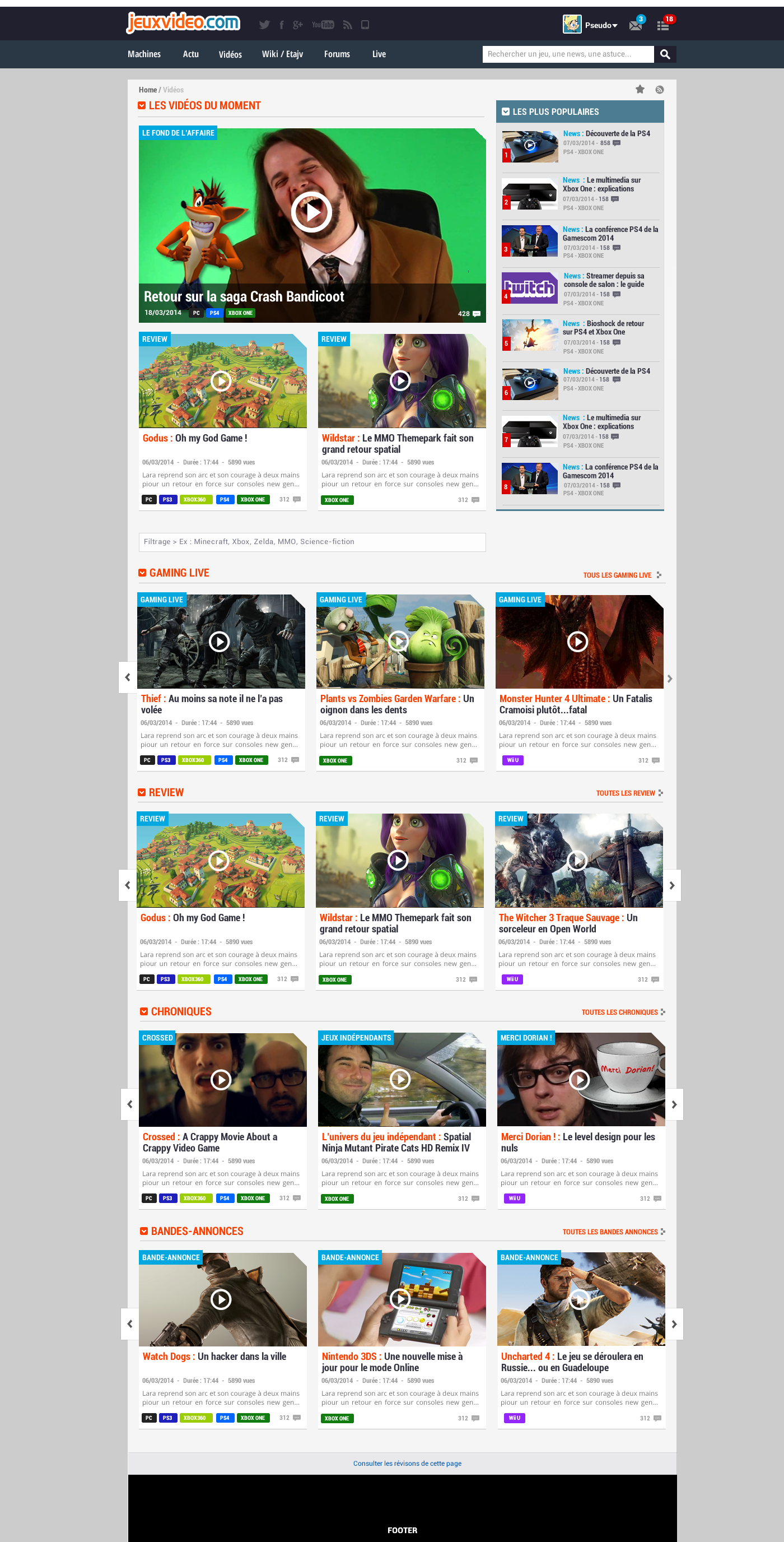Image resolution: width=784 pixels, height=1542 pixels.
Task: Click the Twitter icon in the header
Action: pyautogui.click(x=264, y=25)
